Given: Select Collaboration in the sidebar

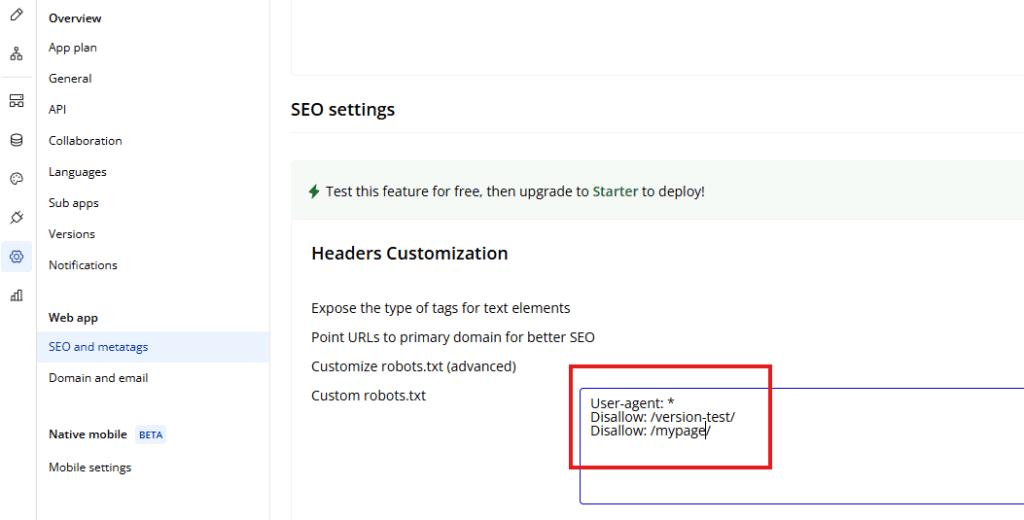Looking at the screenshot, I should pos(85,140).
